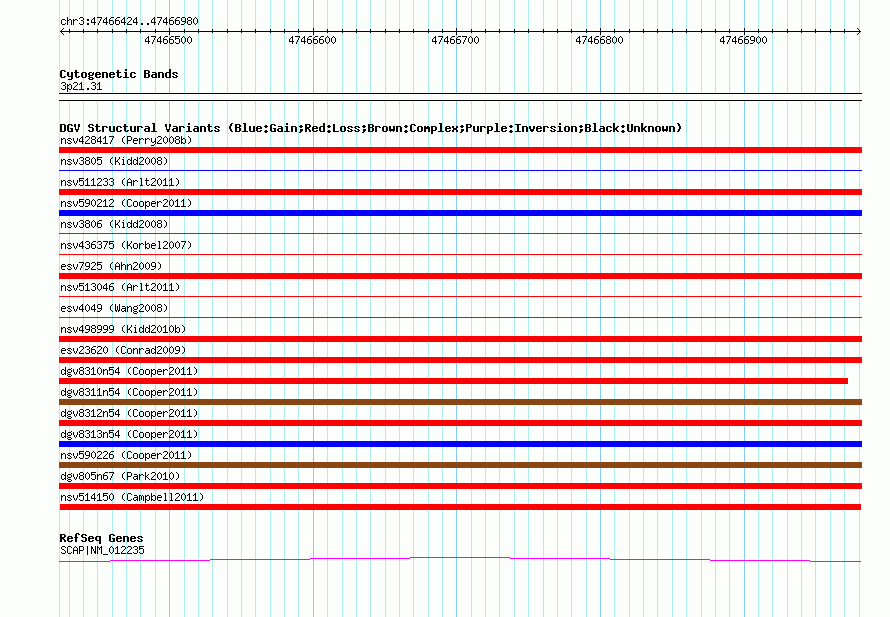The height and width of the screenshot is (617, 890).
Task: Select the dgv8313n54 blue gain bar
Action: 460,444
